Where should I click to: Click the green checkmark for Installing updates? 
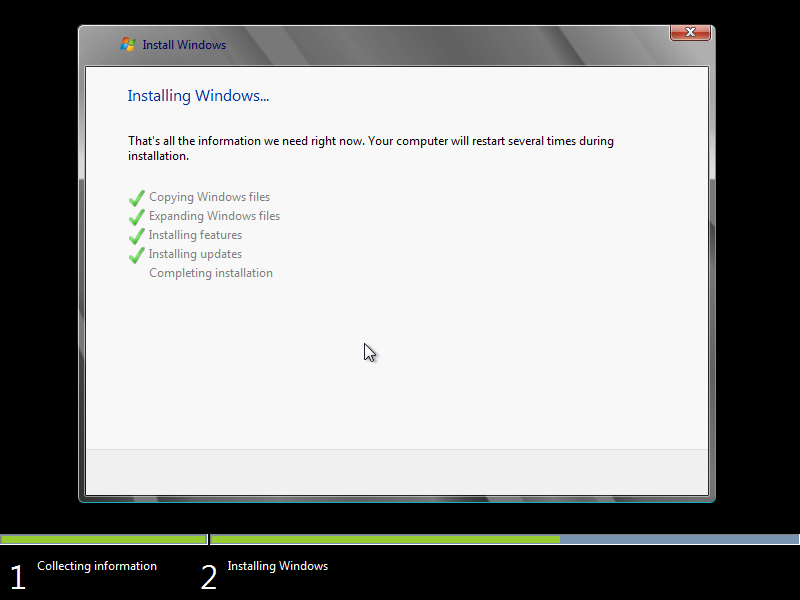[137, 255]
